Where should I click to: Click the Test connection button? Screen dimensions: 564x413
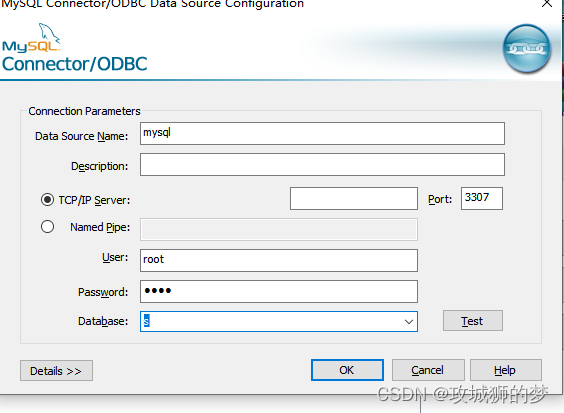click(473, 321)
